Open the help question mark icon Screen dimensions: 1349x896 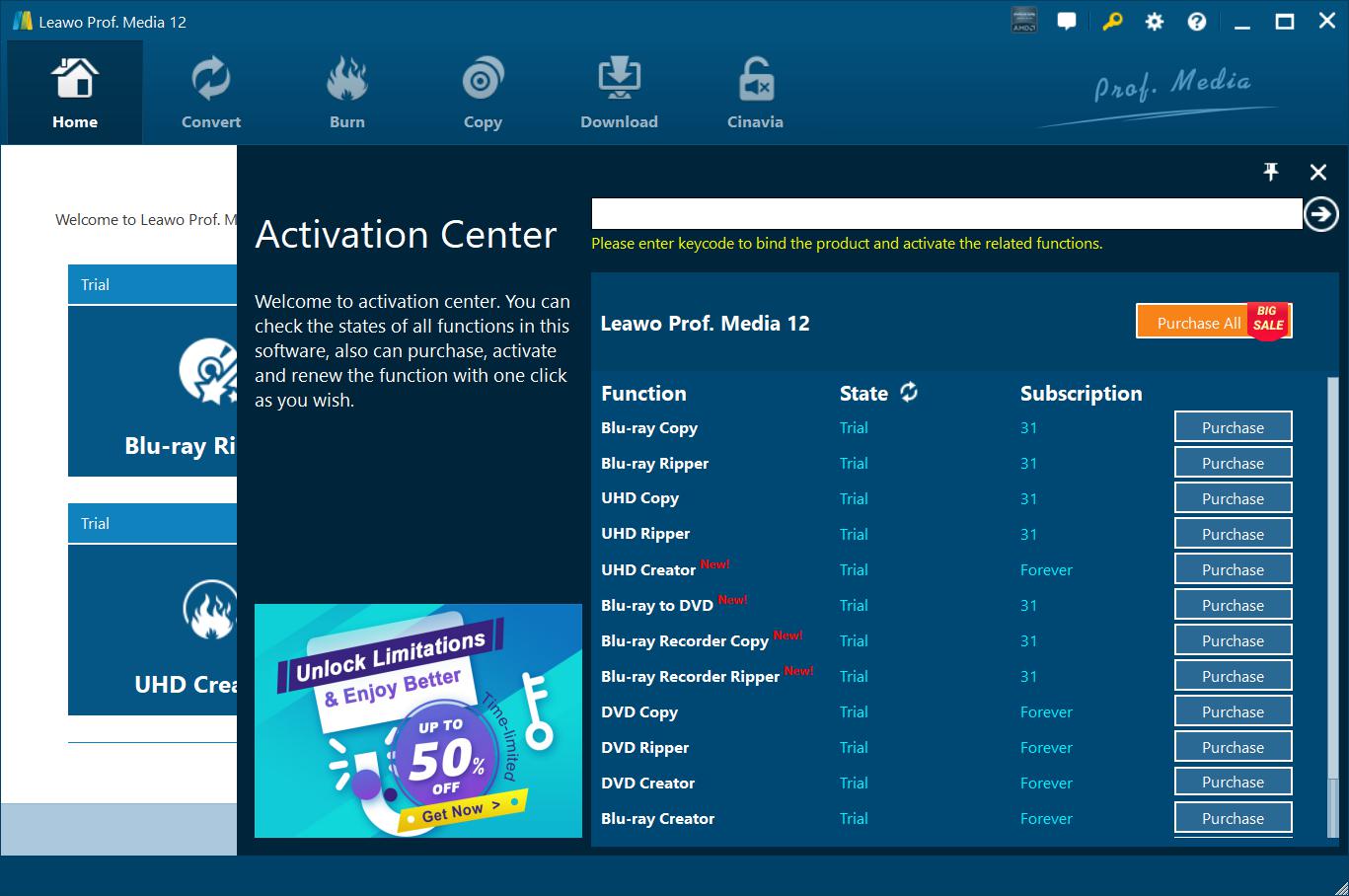[x=1197, y=21]
